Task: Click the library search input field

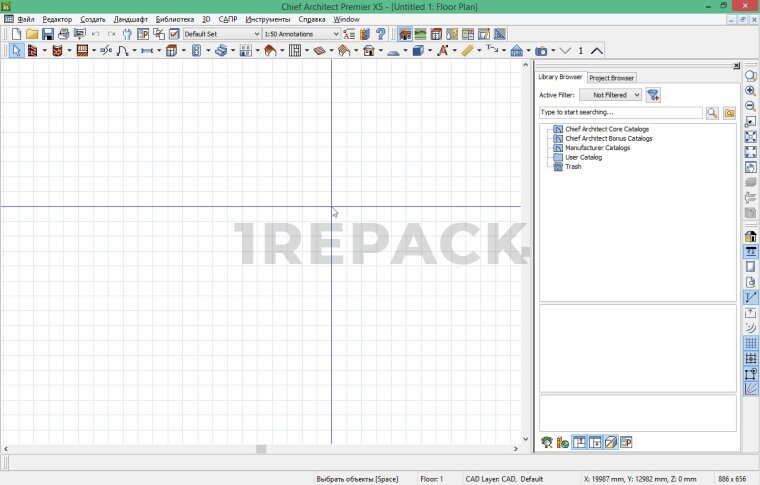Action: point(620,113)
